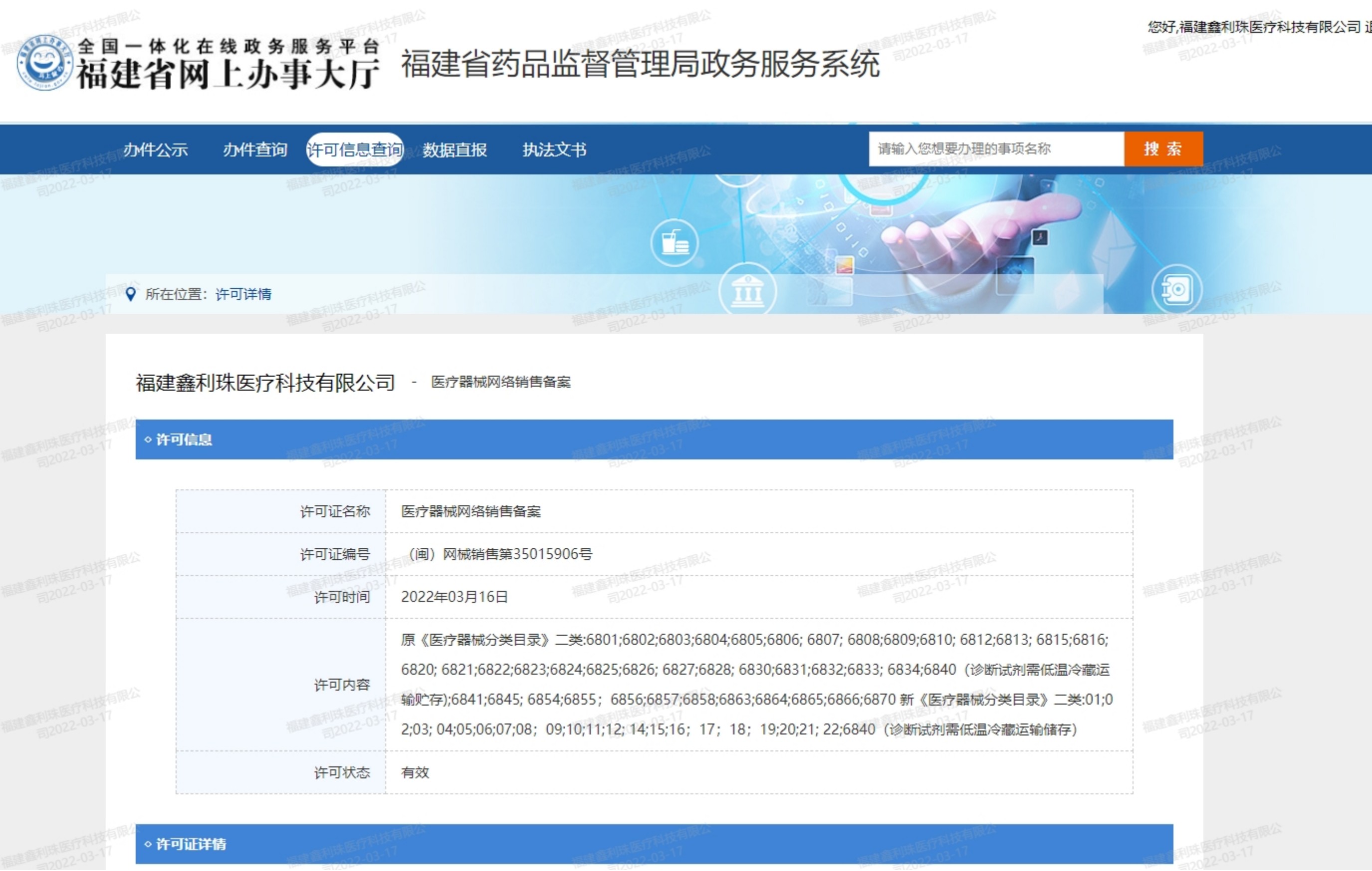The image size is (1372, 871).
Task: Open the 办件公示 menu
Action: point(156,150)
